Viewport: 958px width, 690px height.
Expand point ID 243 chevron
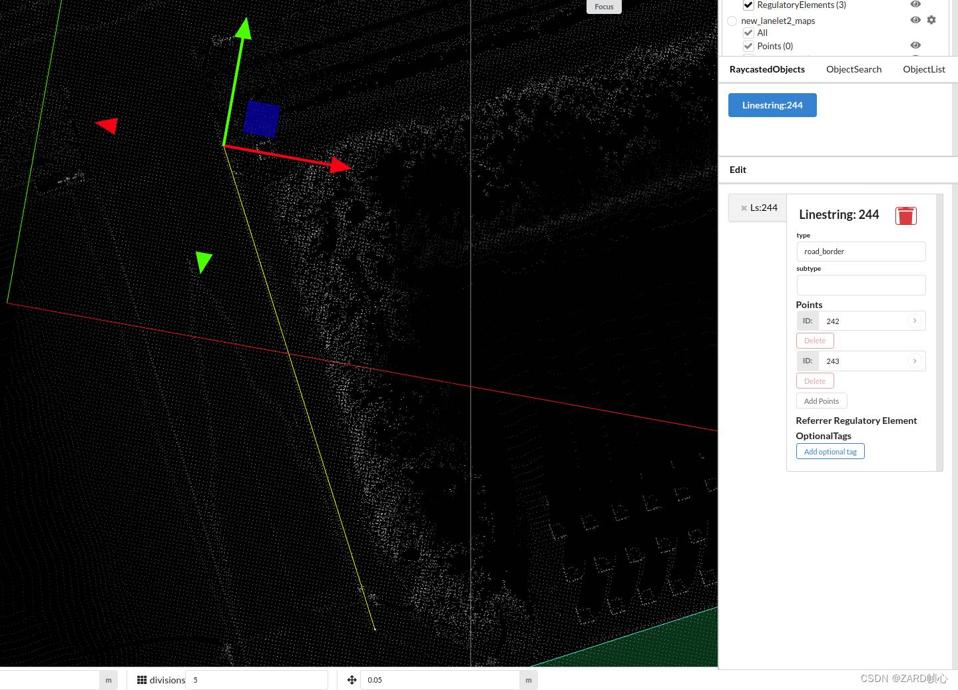tap(914, 361)
